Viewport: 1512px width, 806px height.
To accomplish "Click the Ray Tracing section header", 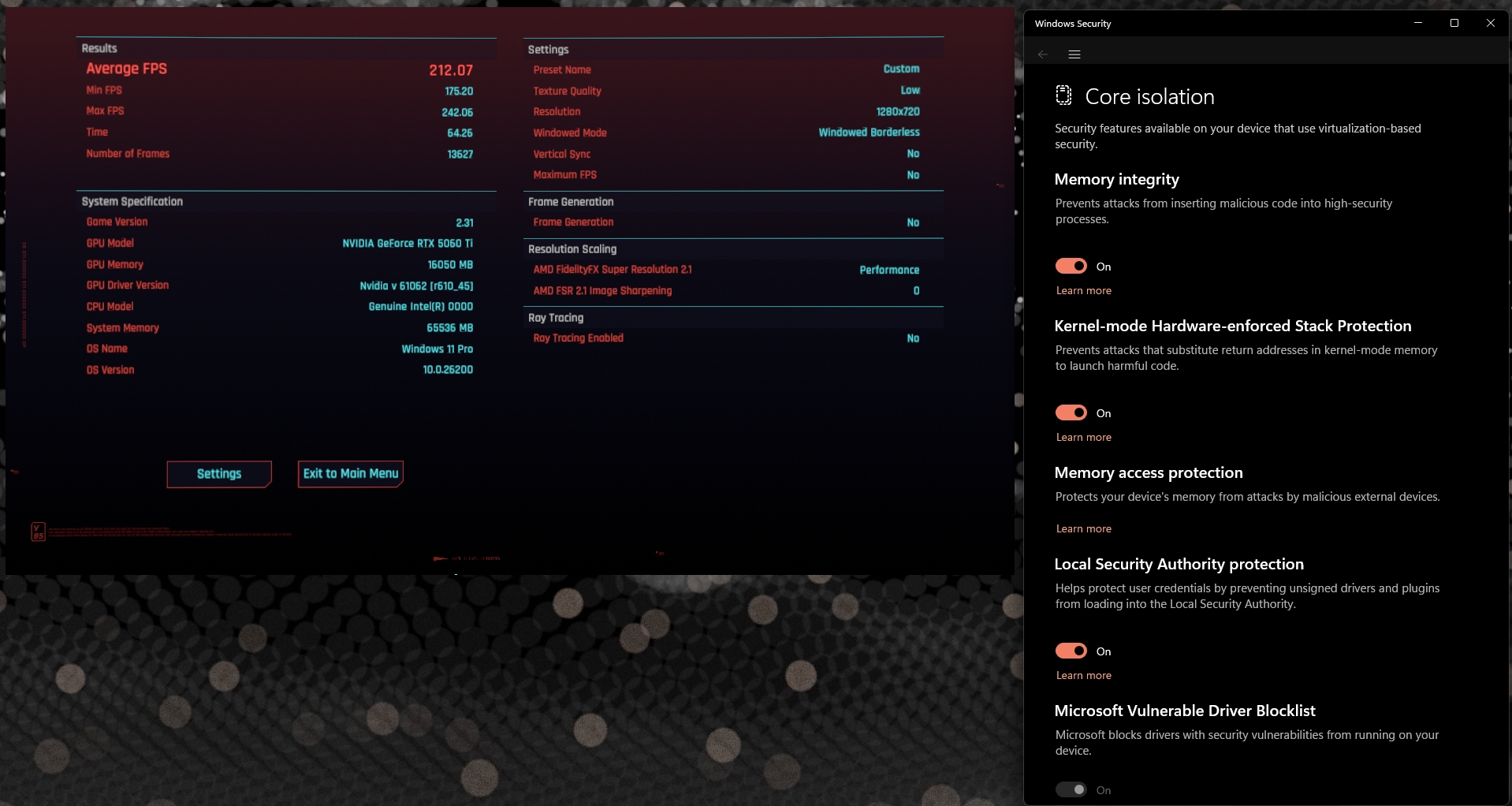I will tap(556, 318).
